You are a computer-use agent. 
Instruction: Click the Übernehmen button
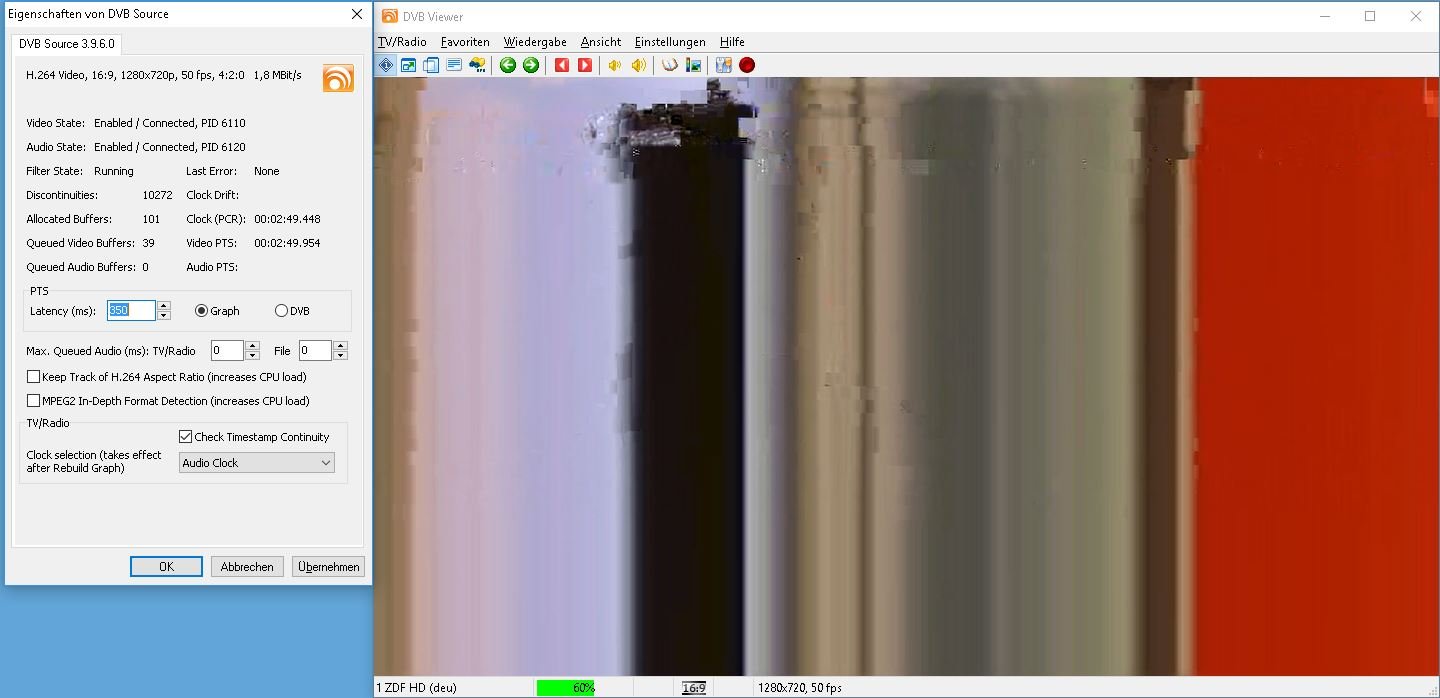328,567
